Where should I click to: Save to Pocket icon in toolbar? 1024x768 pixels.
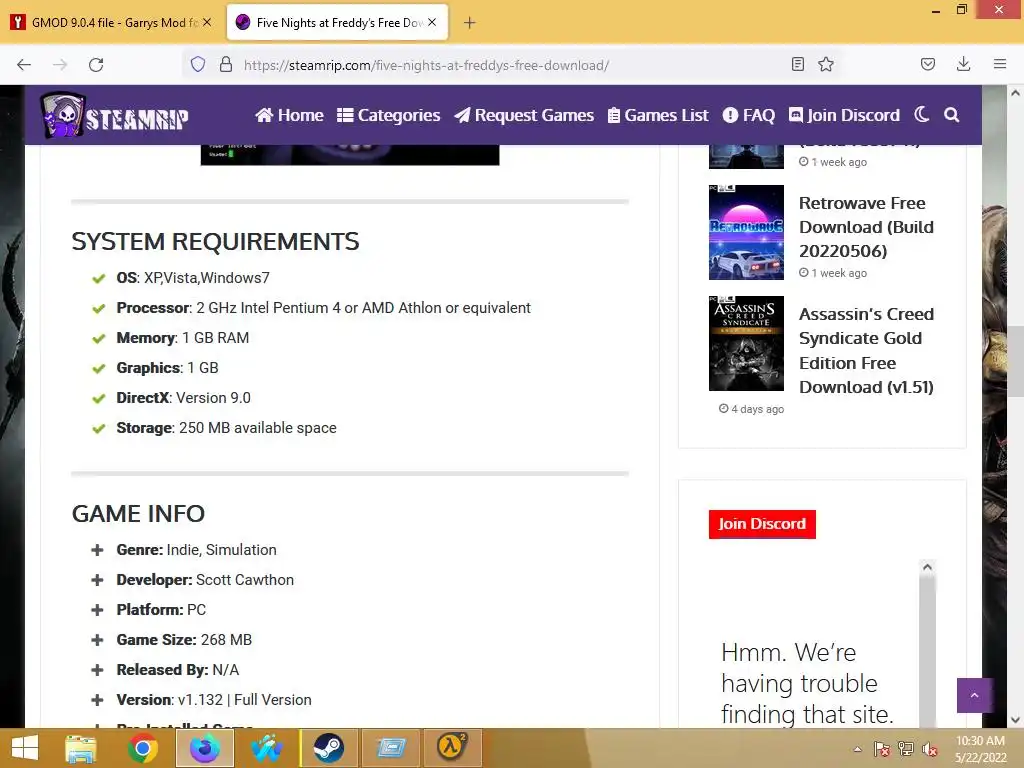(927, 64)
